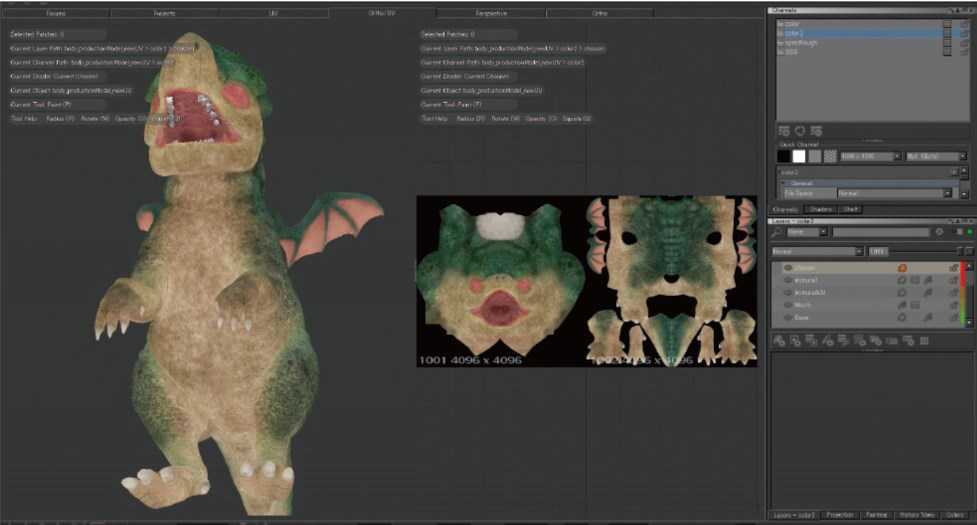977x525 pixels.
Task: Open the quick channel resolution dropdown
Action: tap(870, 156)
